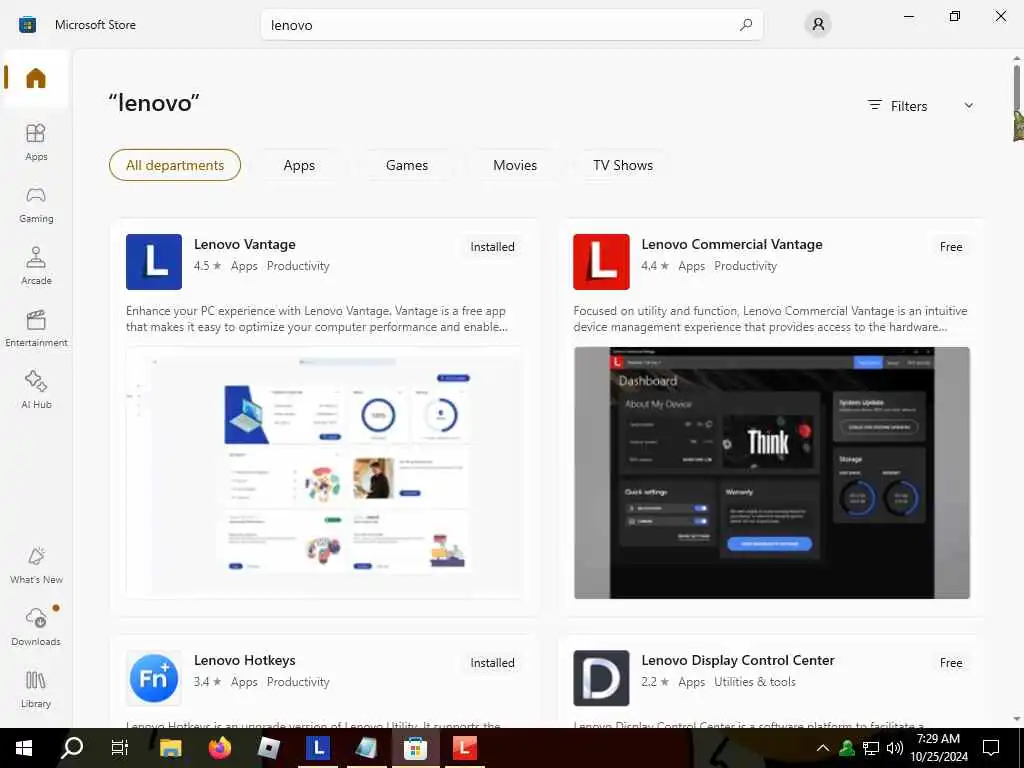Click the Lenovo Vantage blue app icon
The height and width of the screenshot is (768, 1024).
(x=154, y=262)
